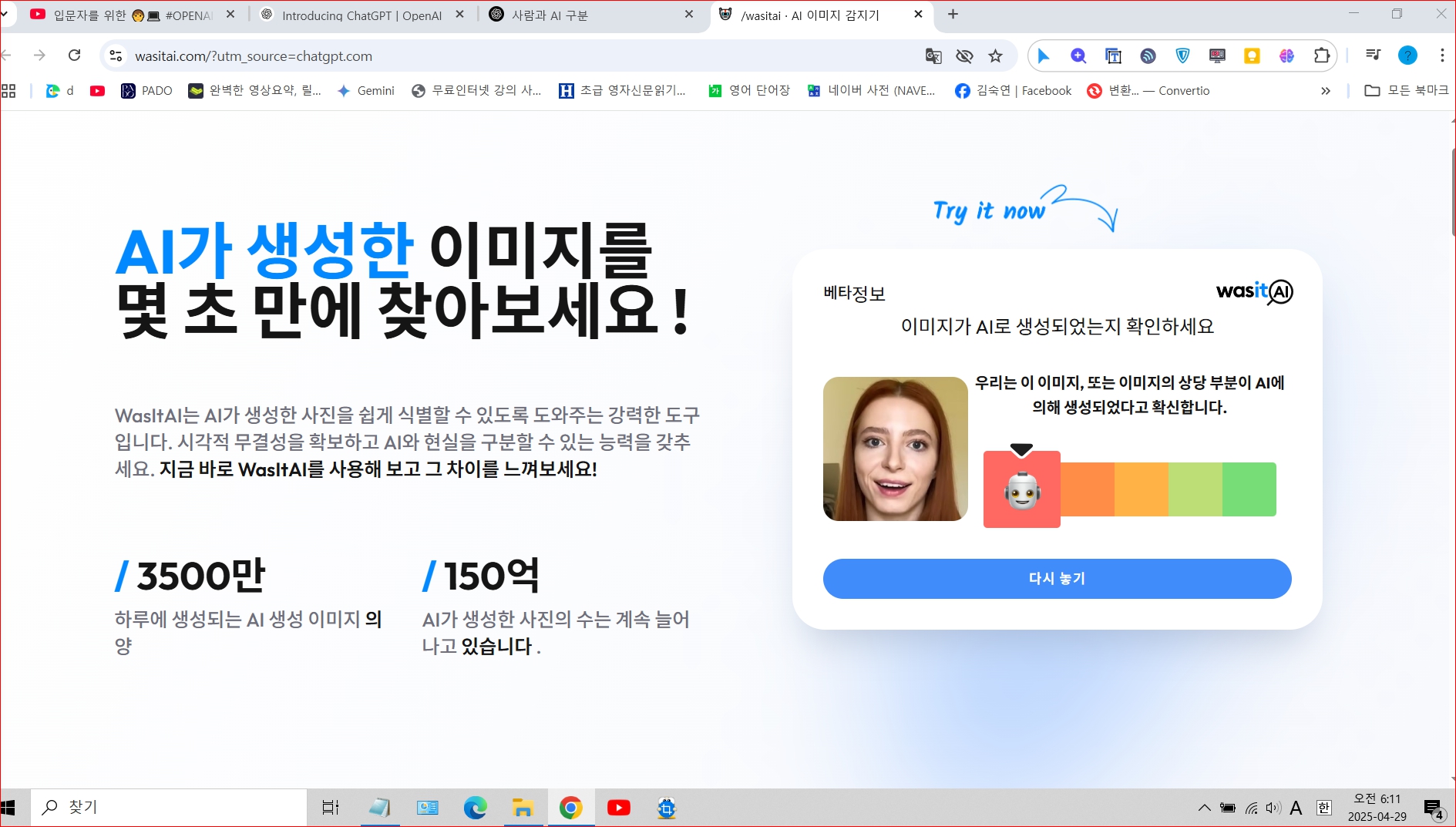Screen dimensions: 1456x827
Task: Open Task View on the taskbar
Action: 331,808
